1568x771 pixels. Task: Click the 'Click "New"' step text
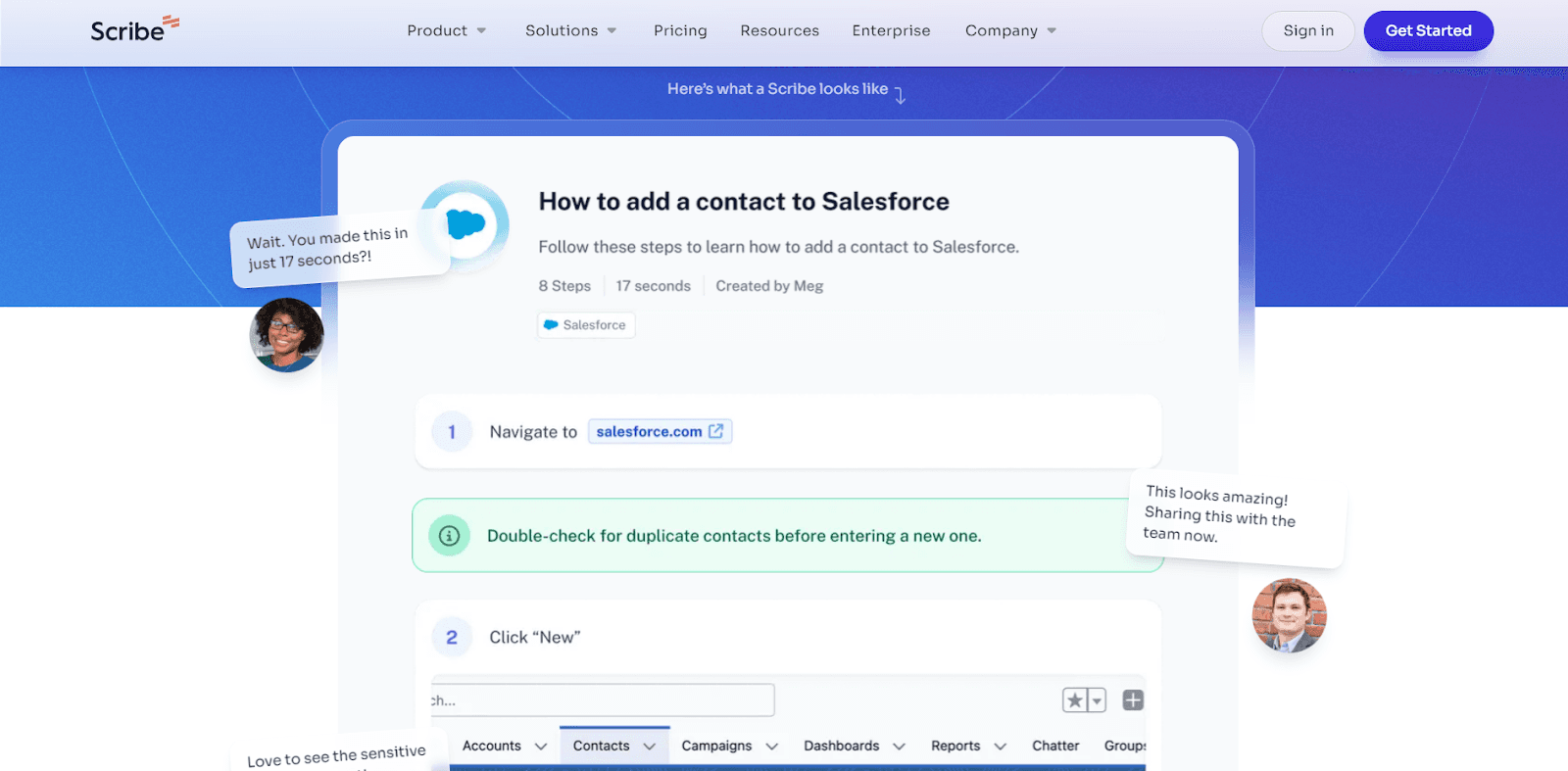click(535, 637)
